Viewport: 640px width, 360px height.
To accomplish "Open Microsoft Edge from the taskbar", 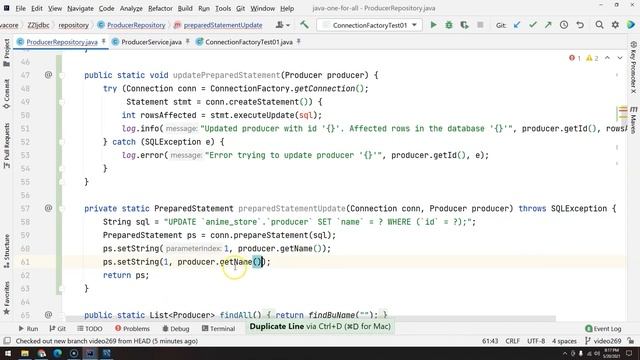I will pos(57,353).
